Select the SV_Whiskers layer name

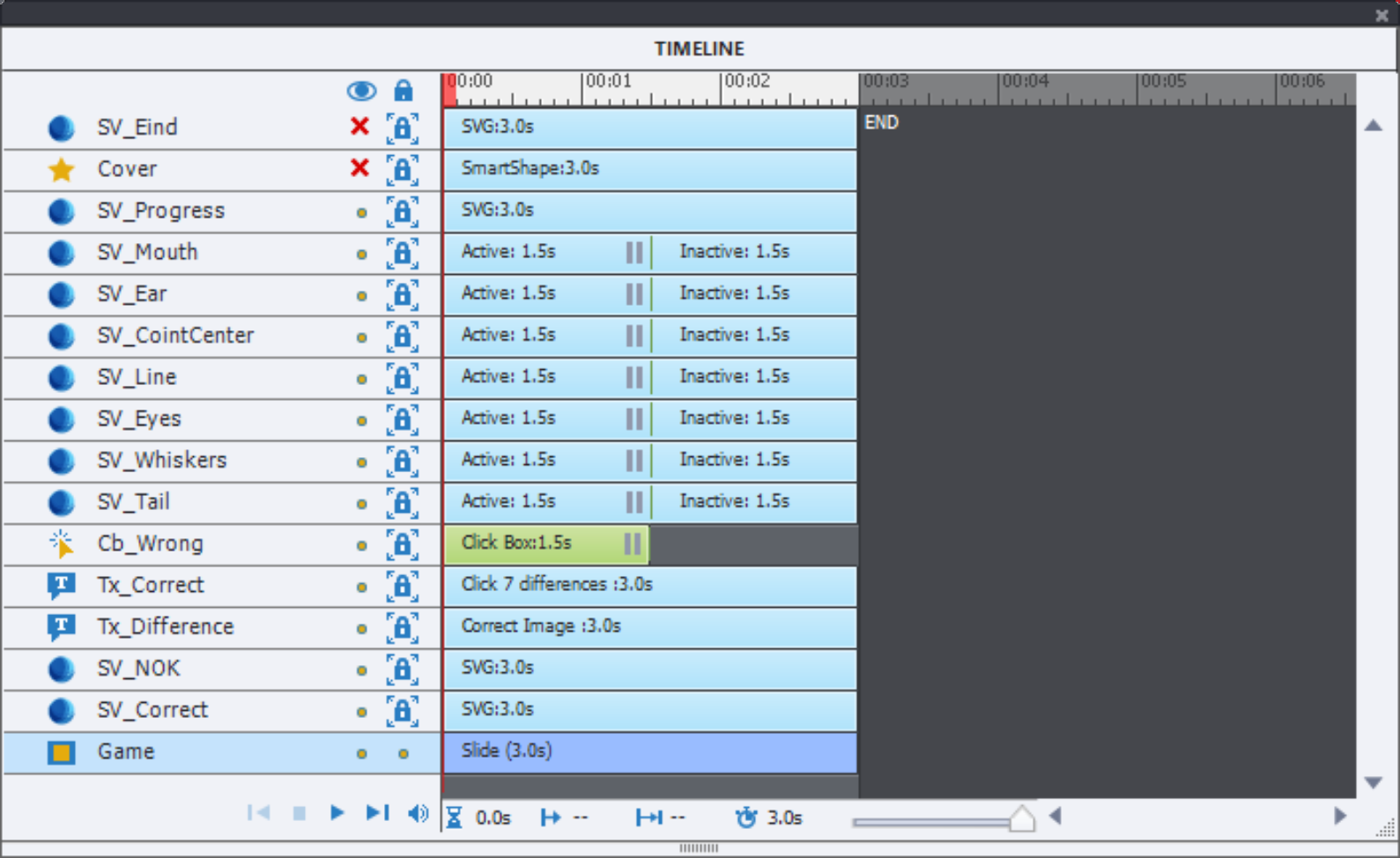[x=162, y=461]
